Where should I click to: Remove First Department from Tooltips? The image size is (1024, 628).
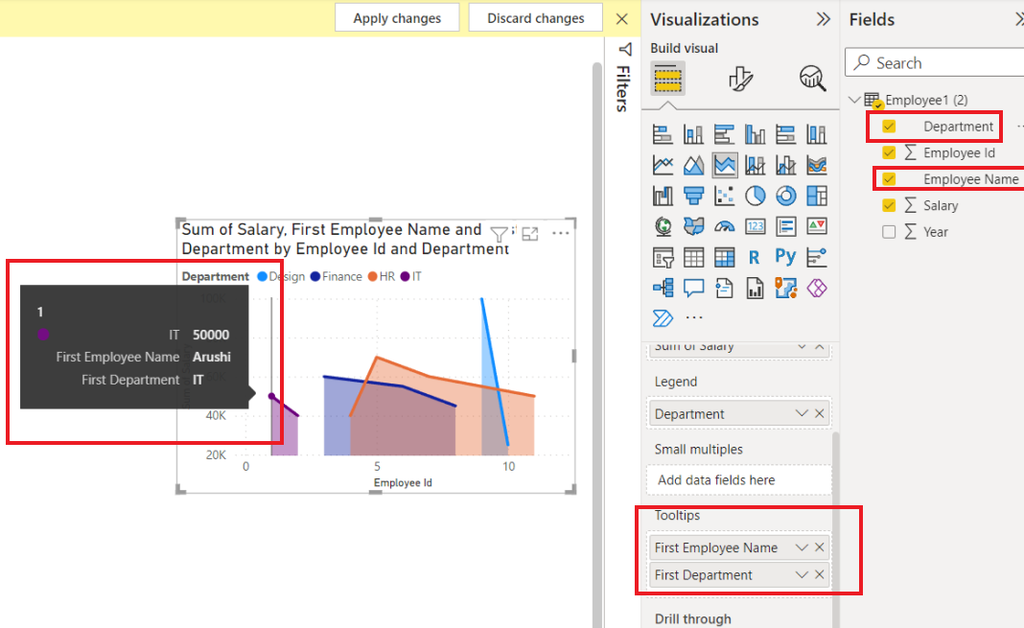(820, 575)
